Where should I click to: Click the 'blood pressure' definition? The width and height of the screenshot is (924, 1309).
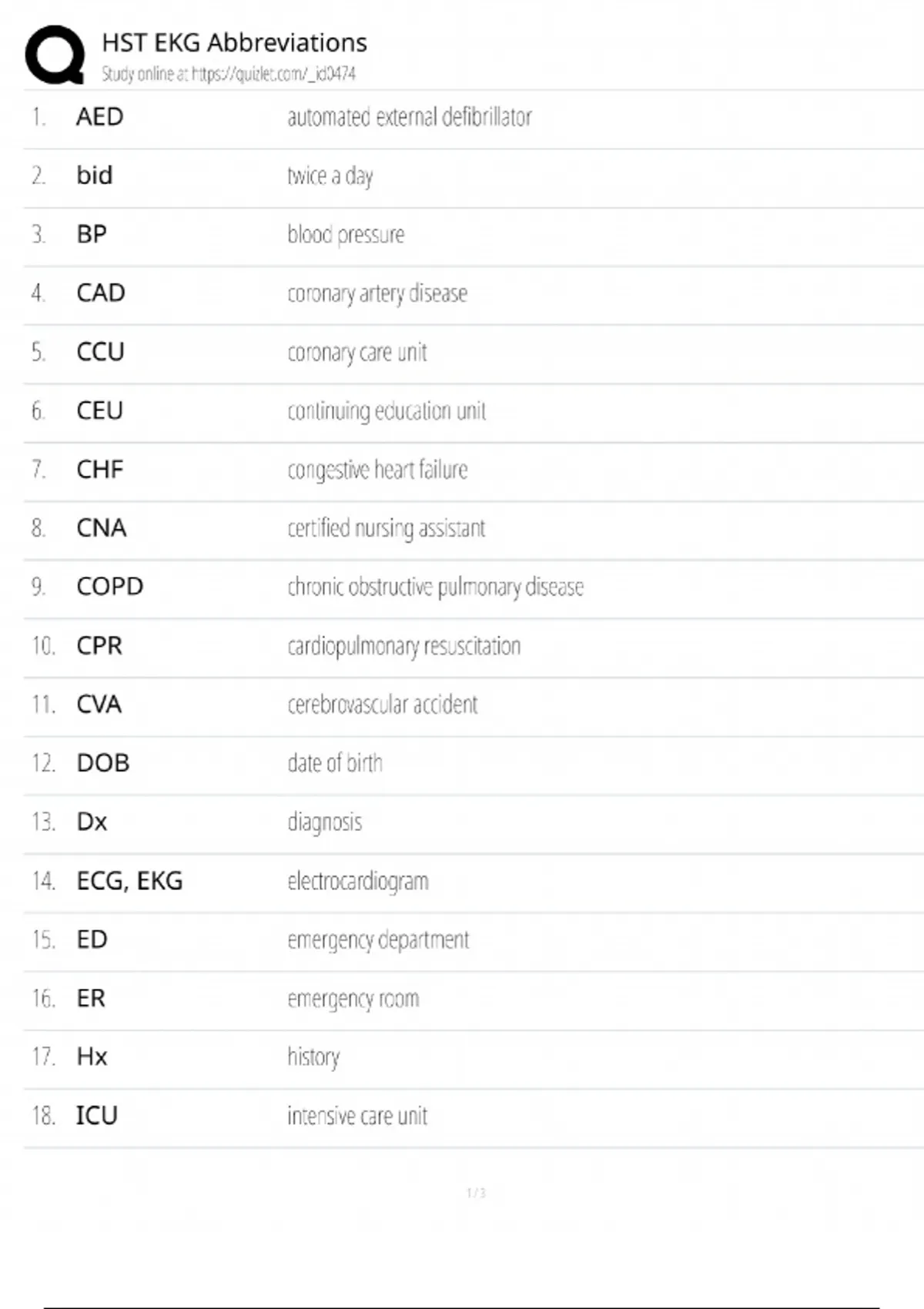(x=345, y=234)
